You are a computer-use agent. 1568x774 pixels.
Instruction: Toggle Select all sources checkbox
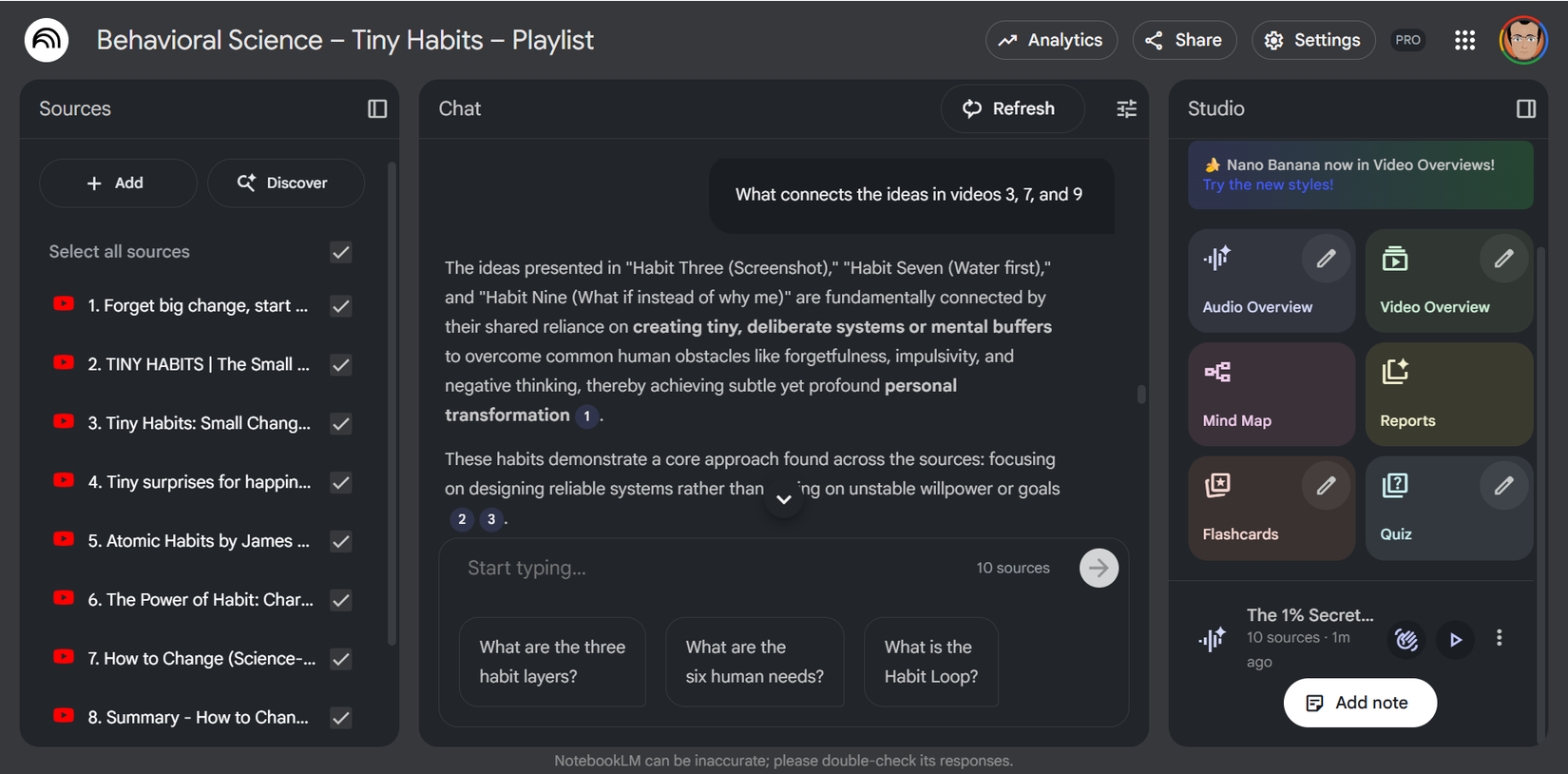(341, 252)
